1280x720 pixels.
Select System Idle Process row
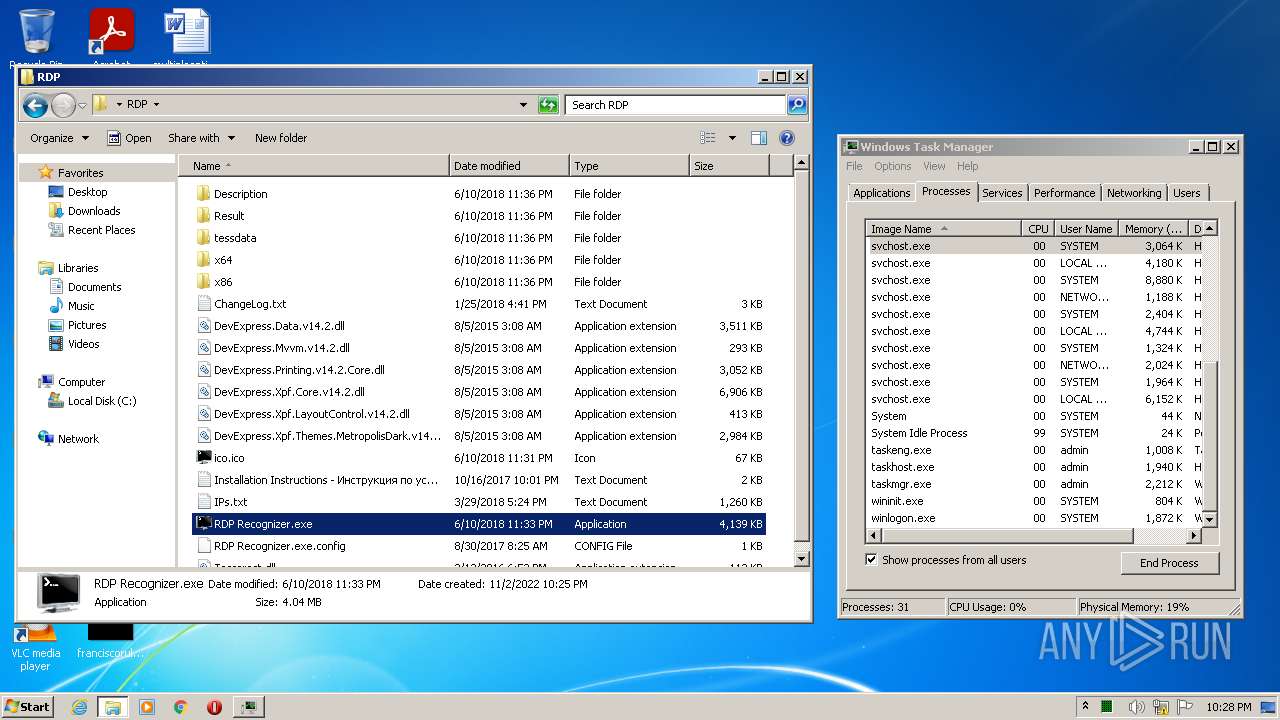click(1034, 433)
